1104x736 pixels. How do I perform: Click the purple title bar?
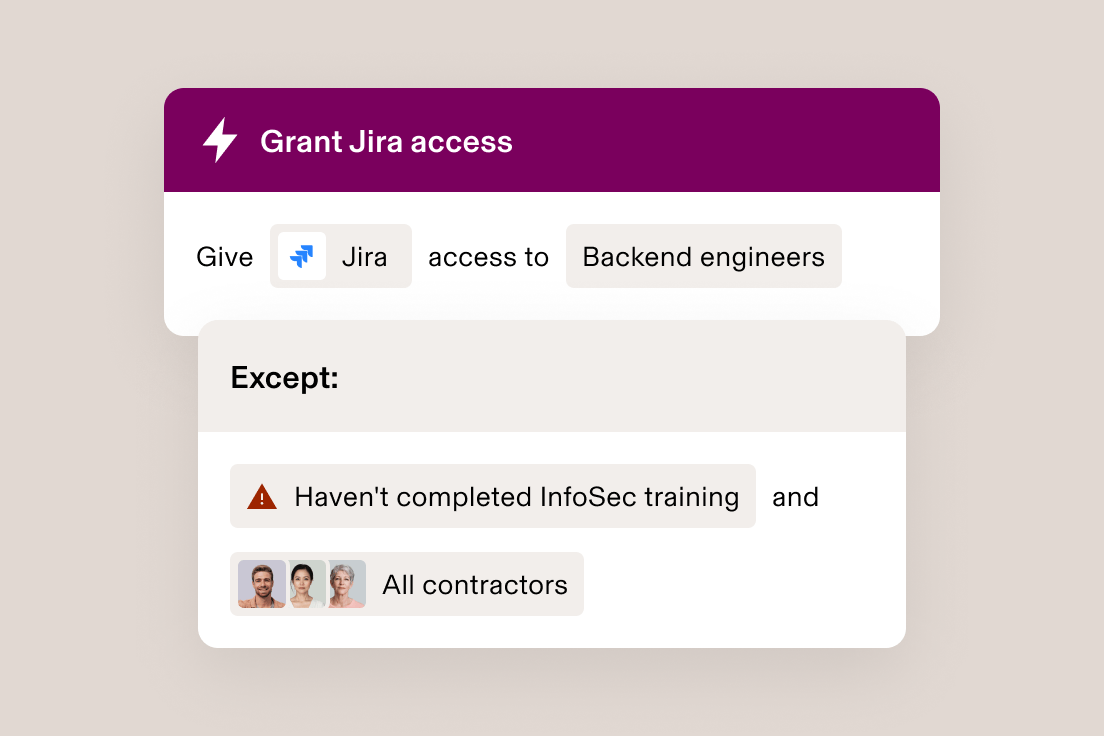click(552, 140)
